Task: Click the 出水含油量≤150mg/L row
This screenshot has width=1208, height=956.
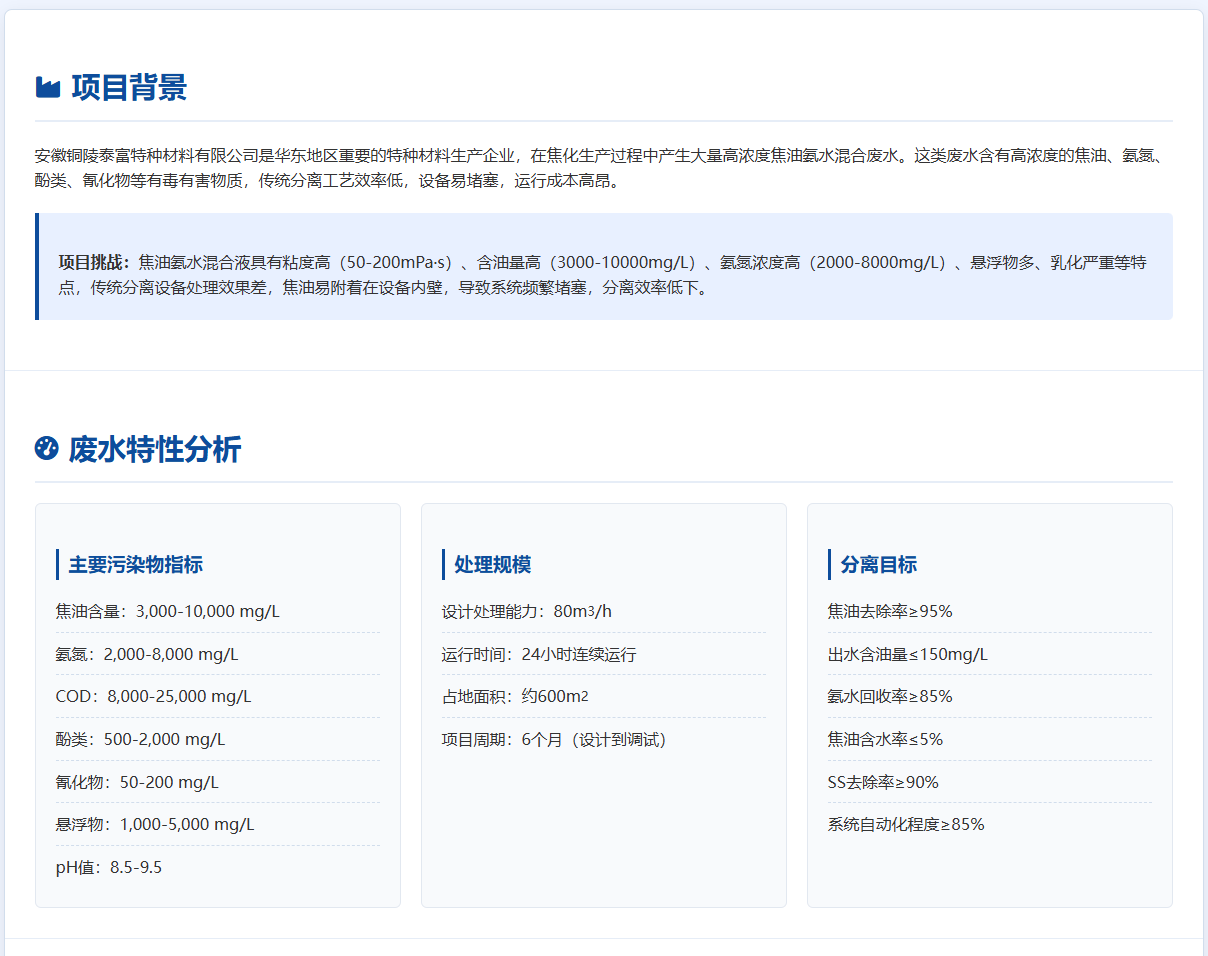Action: click(x=908, y=655)
